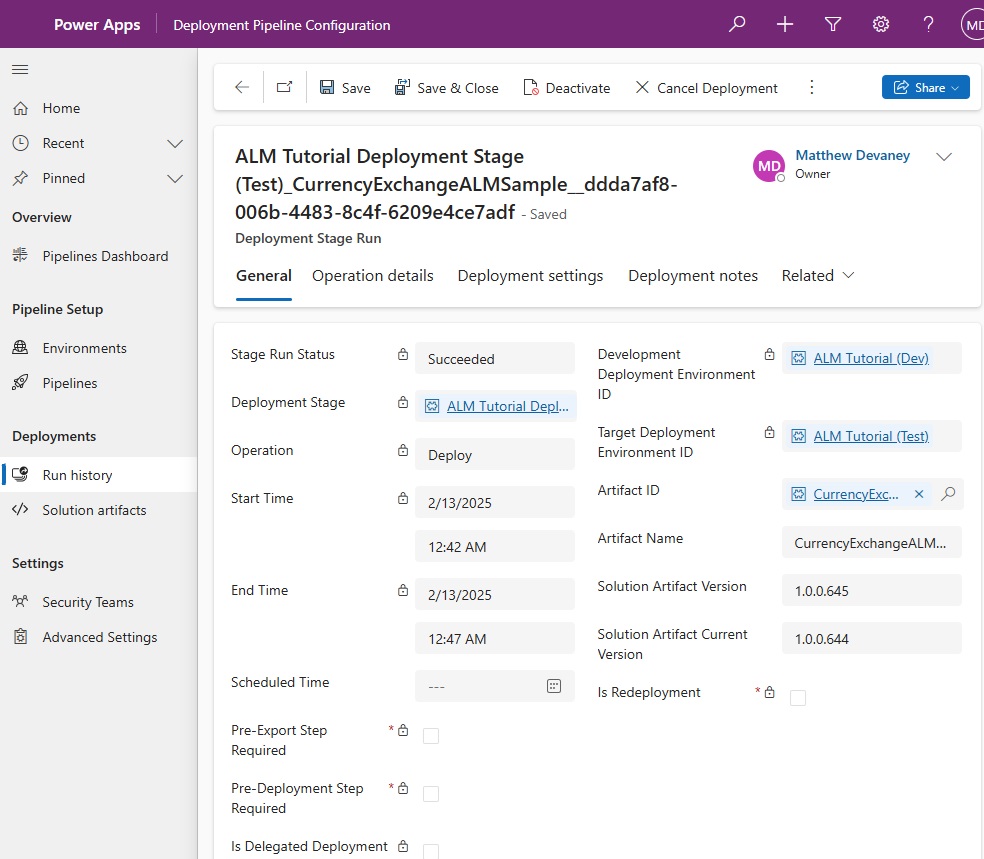The height and width of the screenshot is (859, 984).
Task: Open the Scheduled Time calendar picker
Action: click(554, 686)
